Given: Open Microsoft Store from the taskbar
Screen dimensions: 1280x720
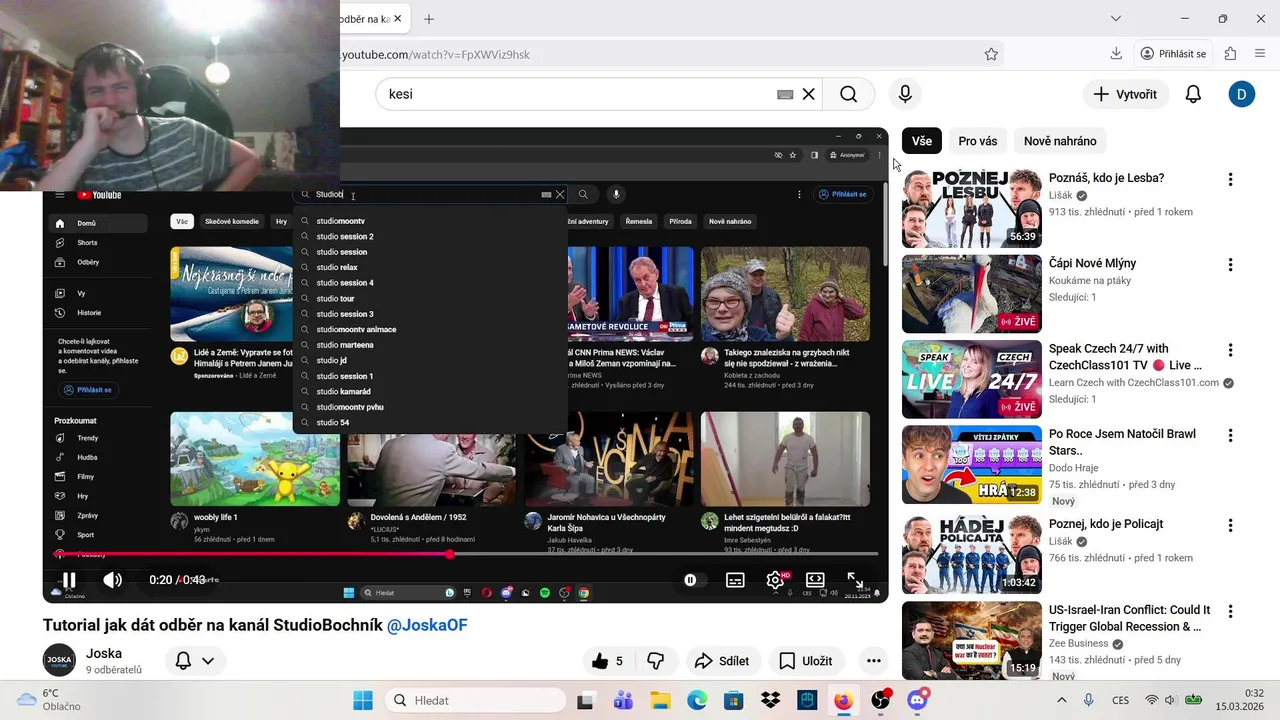Looking at the screenshot, I should tap(734, 700).
